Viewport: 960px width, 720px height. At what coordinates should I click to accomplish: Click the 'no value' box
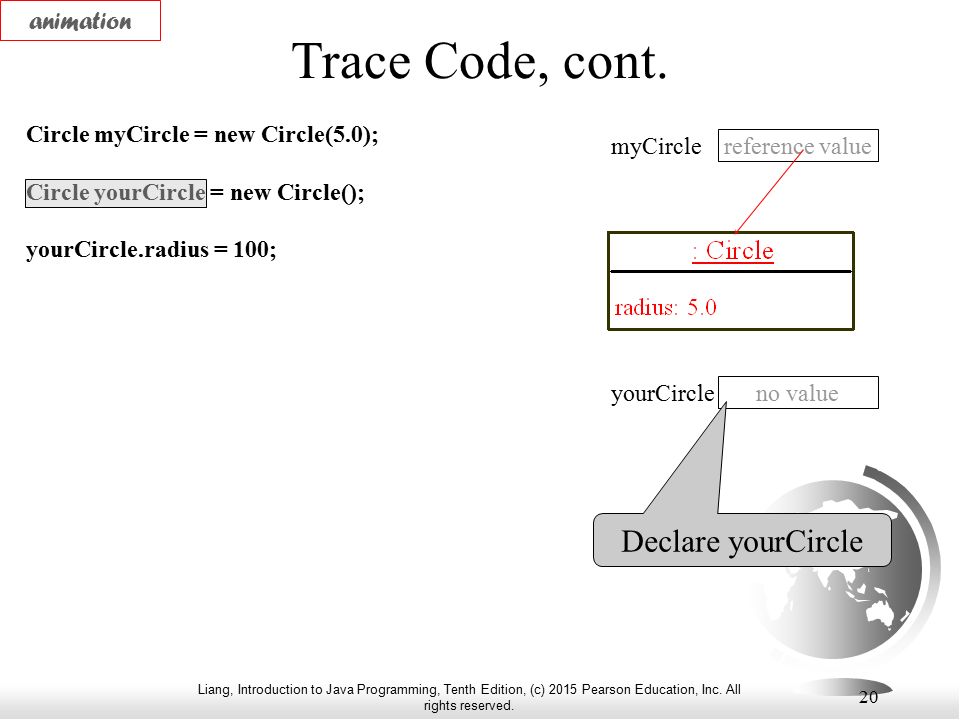(798, 392)
